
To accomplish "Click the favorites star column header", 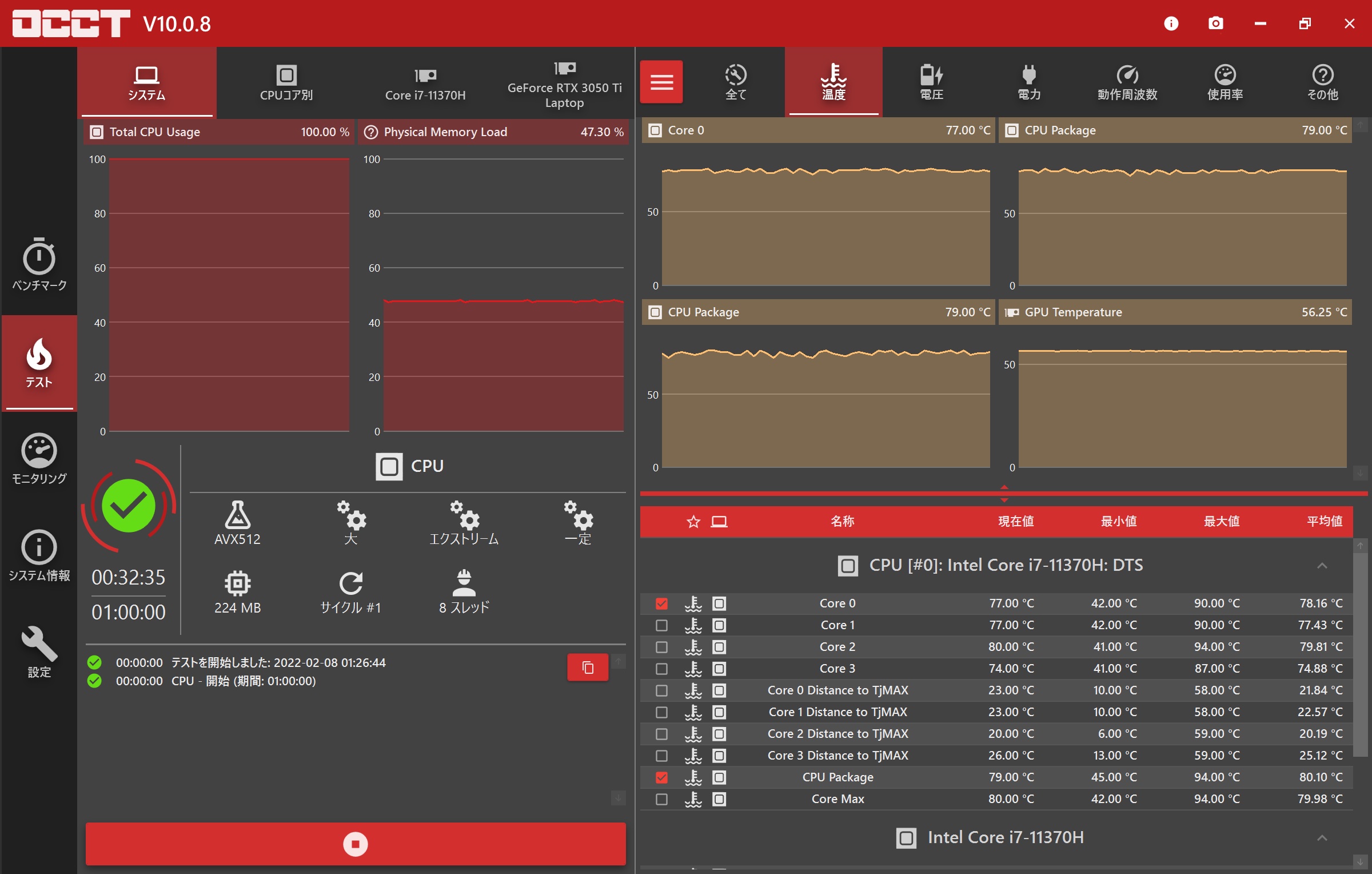I will [693, 522].
